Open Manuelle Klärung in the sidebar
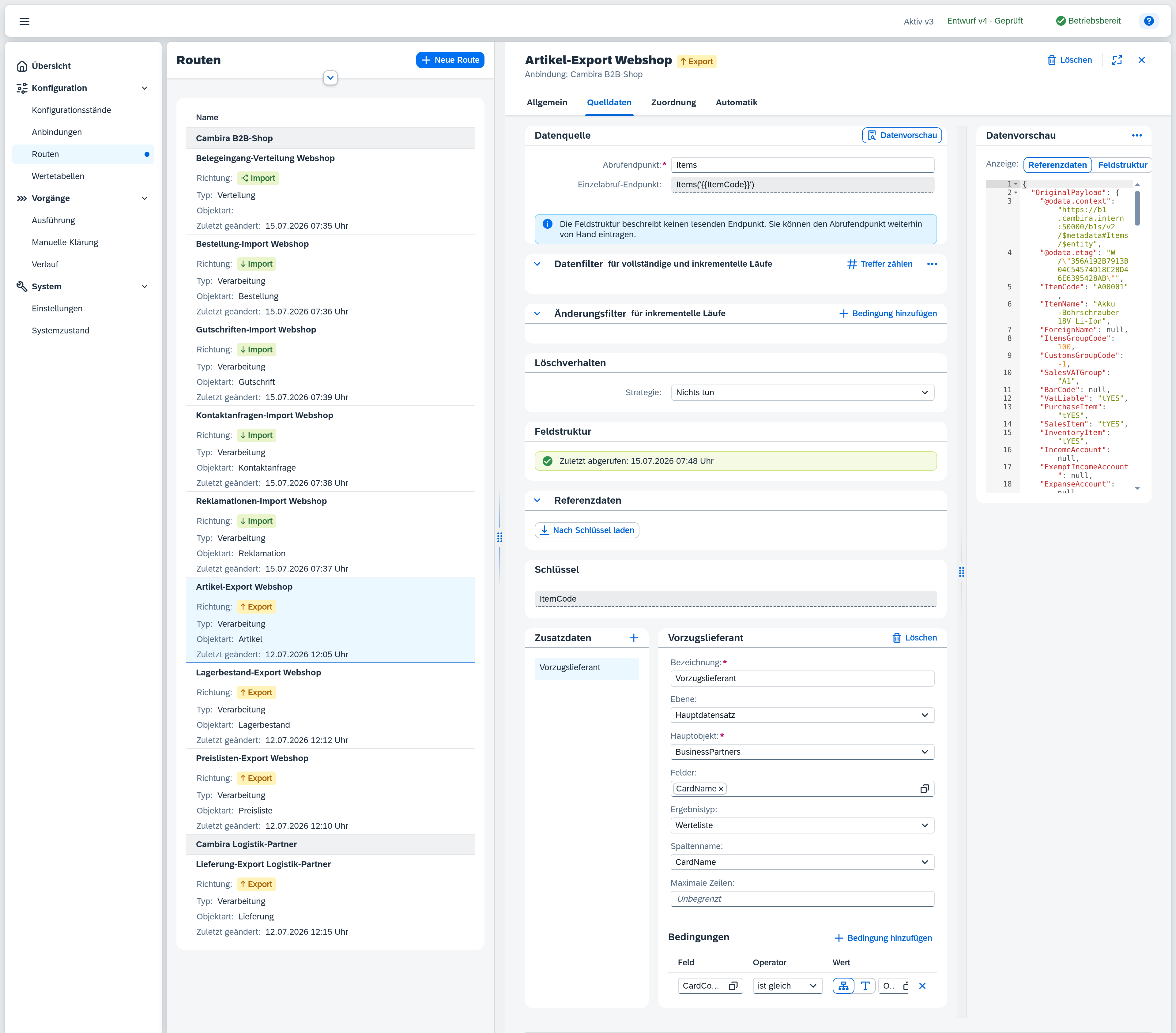This screenshot has width=1176, height=1033. (83, 242)
